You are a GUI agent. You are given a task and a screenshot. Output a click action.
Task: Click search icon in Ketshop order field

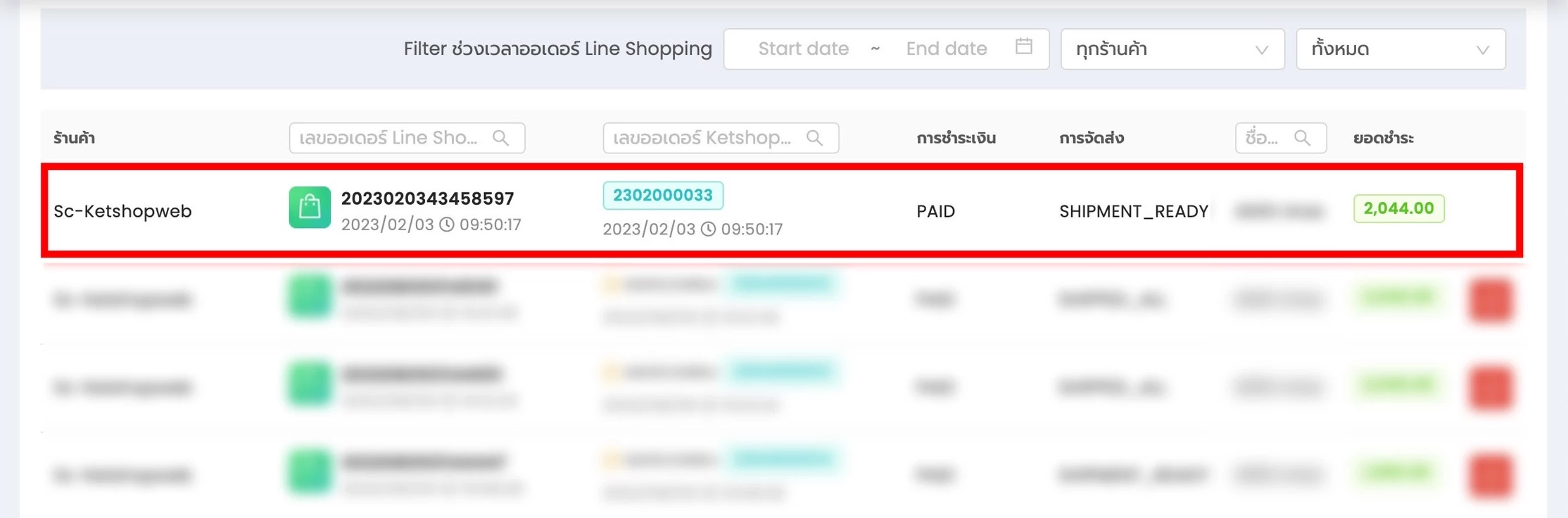coord(815,138)
